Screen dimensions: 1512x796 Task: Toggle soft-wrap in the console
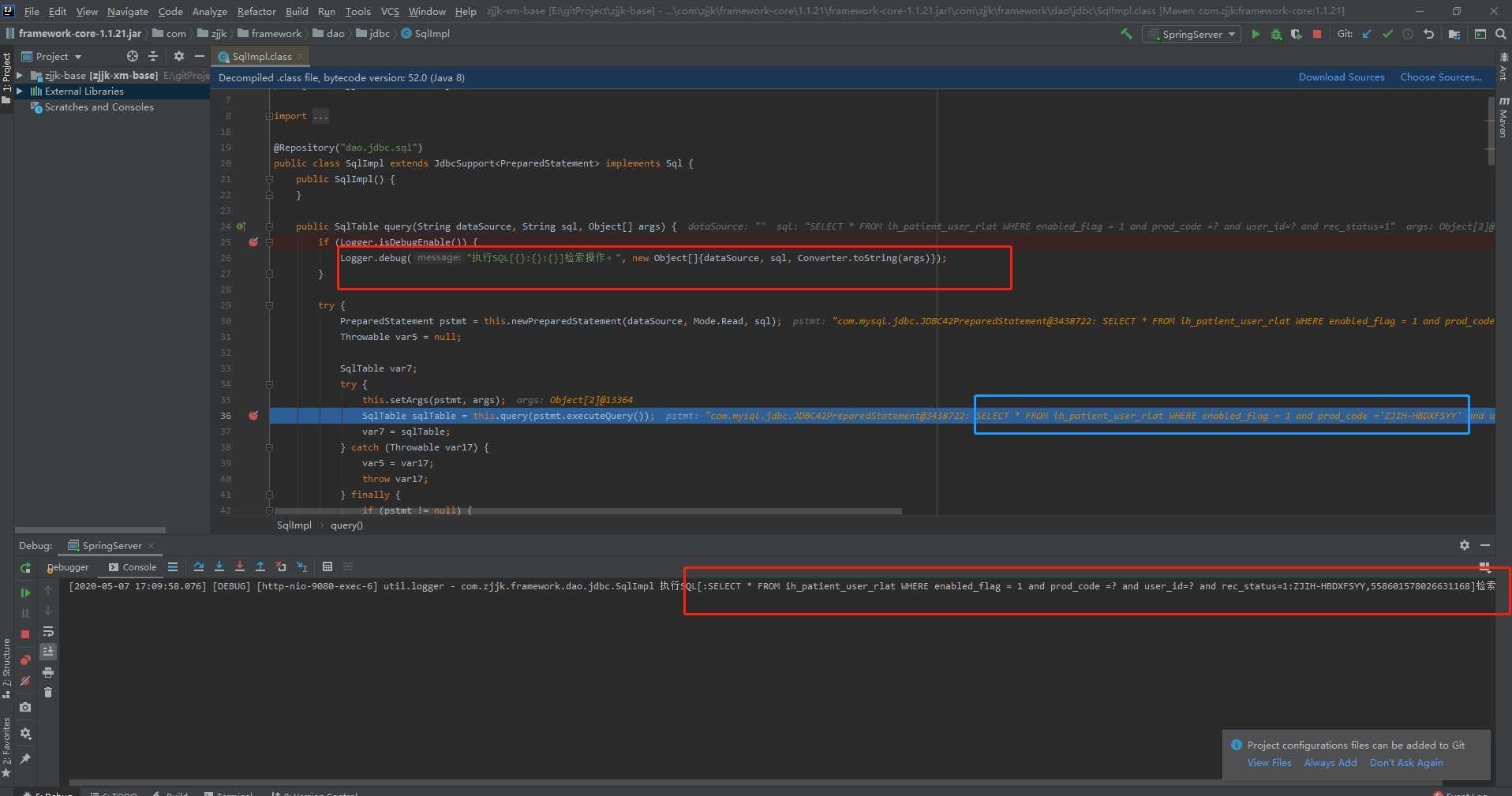coord(48,631)
